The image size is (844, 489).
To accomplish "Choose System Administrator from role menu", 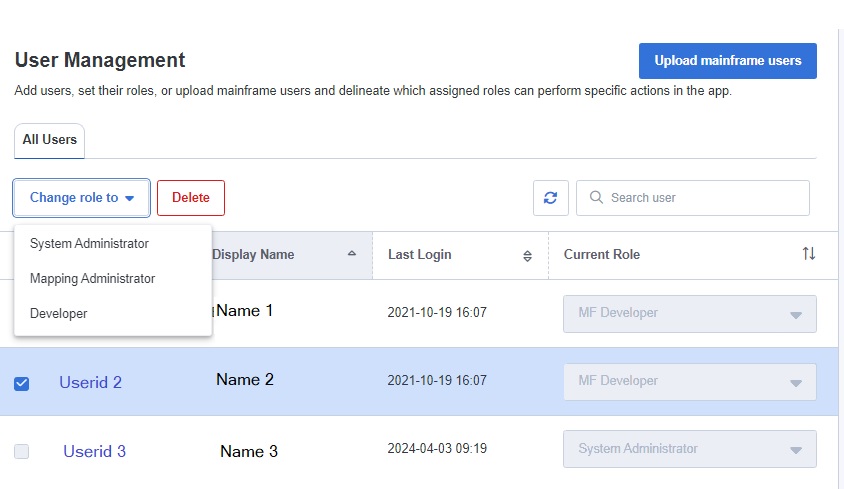I will [x=89, y=244].
